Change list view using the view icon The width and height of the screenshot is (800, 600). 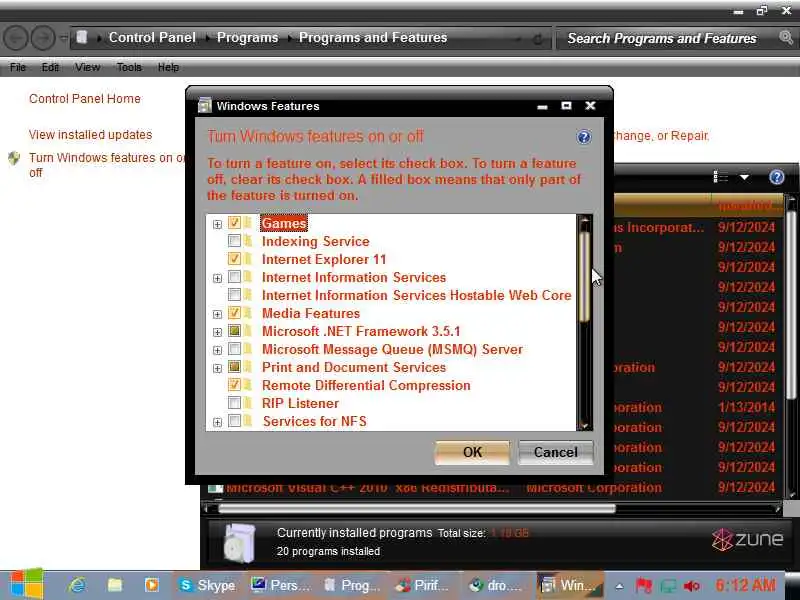(x=720, y=177)
